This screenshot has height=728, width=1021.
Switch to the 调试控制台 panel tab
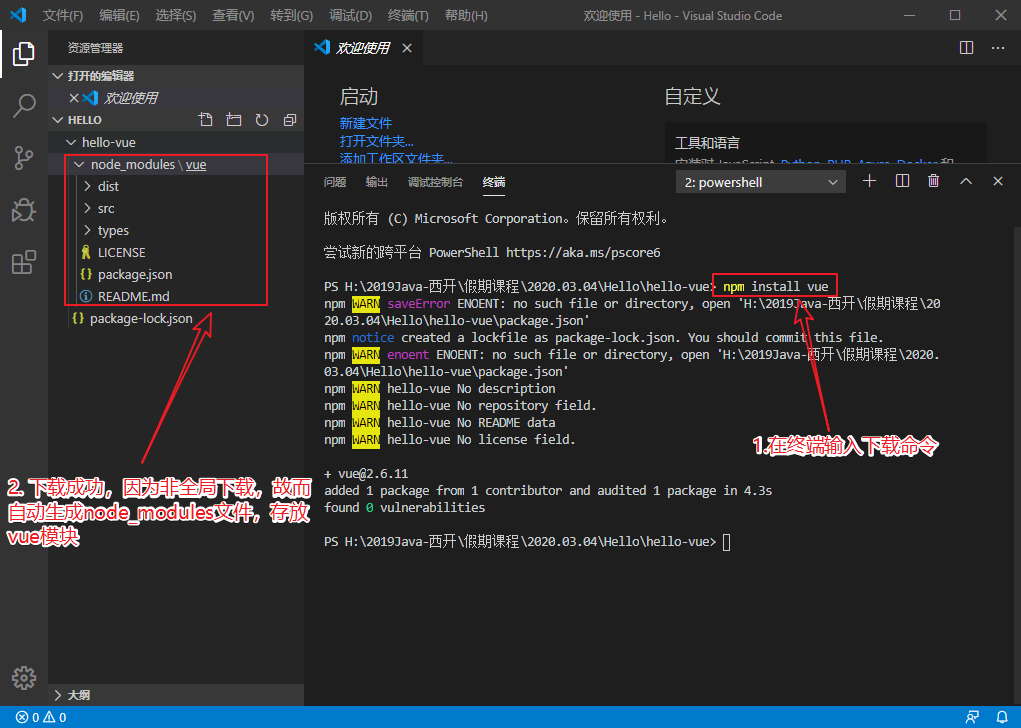point(435,182)
